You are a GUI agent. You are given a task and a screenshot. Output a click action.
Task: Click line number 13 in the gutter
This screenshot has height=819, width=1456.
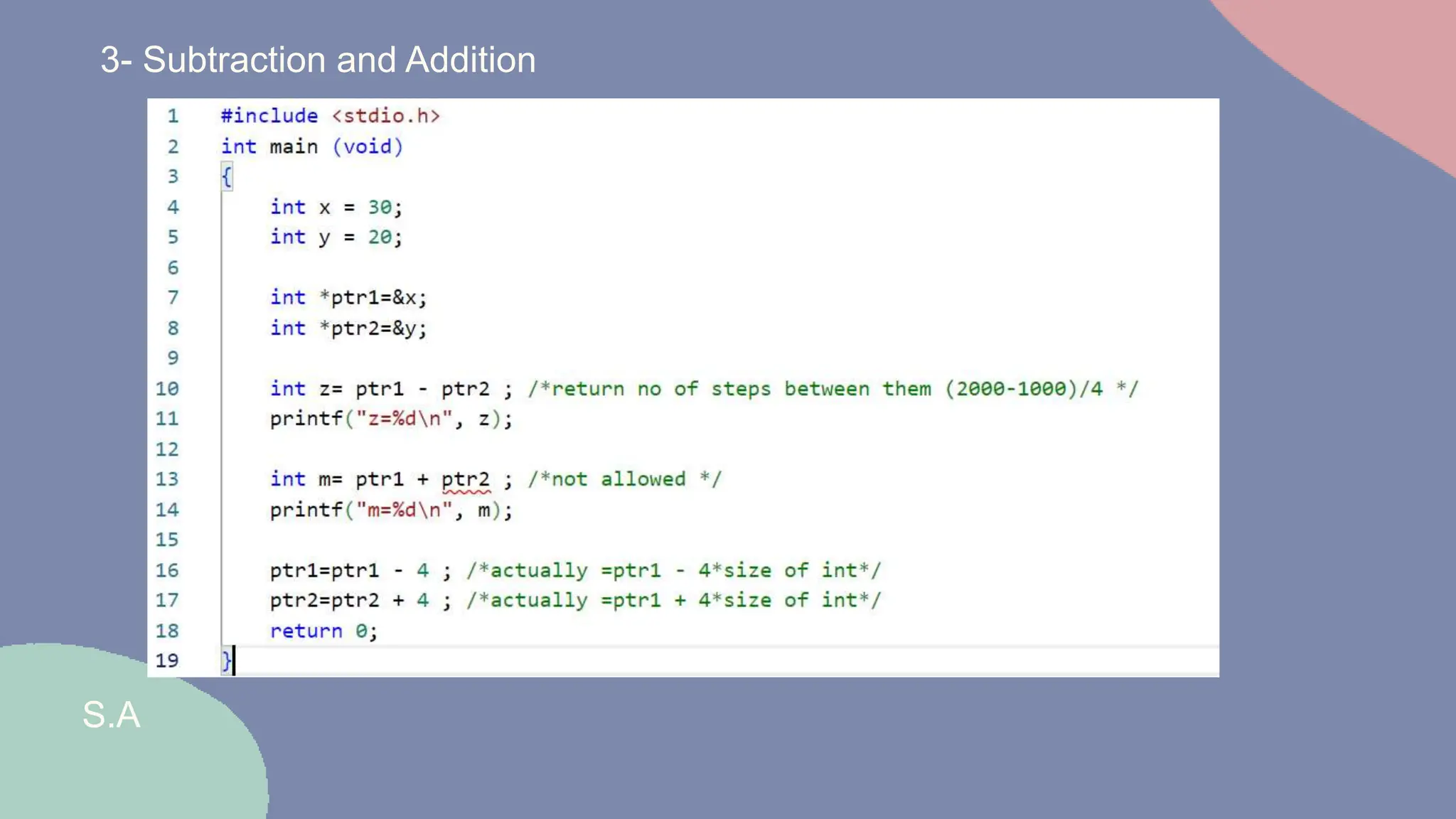coord(167,479)
